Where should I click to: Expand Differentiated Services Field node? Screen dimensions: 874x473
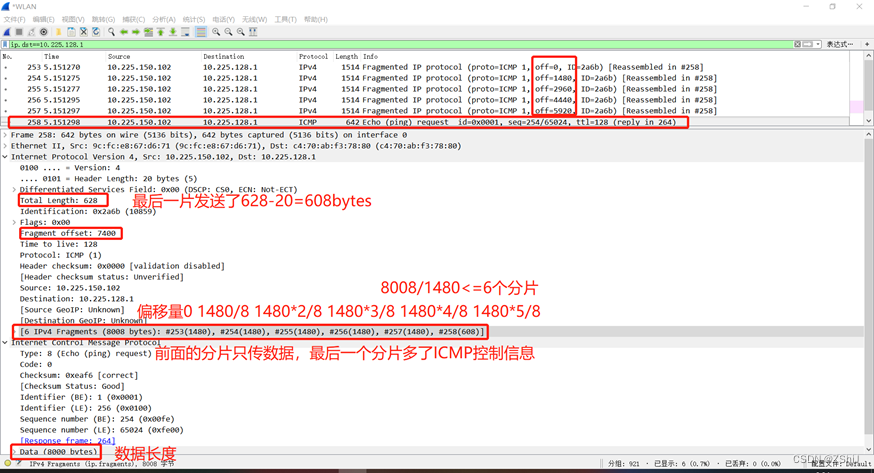(14, 189)
